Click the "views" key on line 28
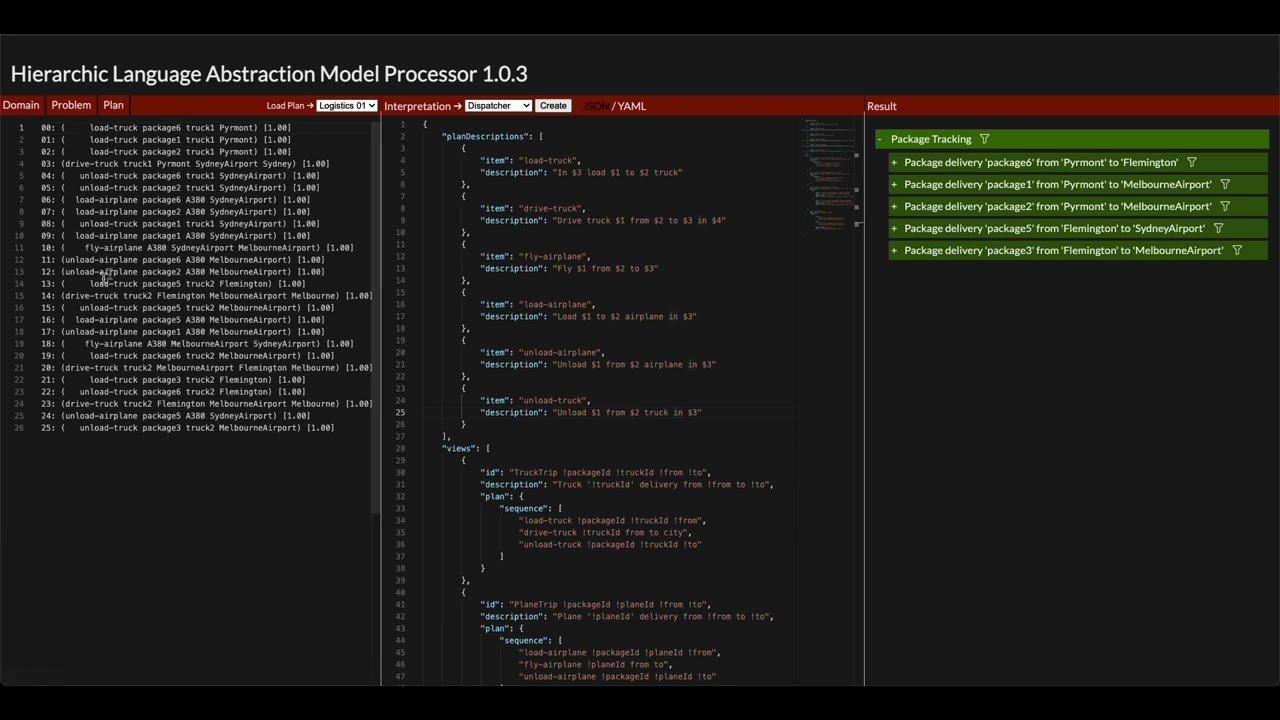Screen dimensions: 1280x720 tap(459, 448)
